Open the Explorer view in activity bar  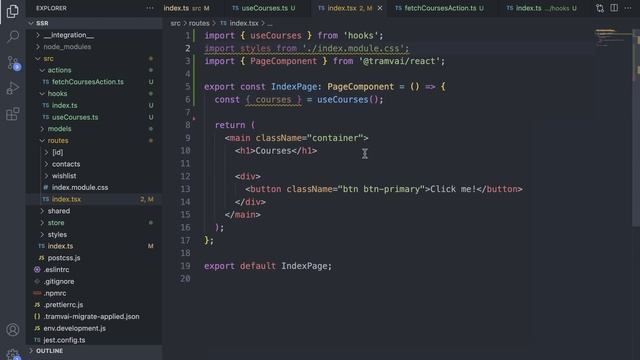pyautogui.click(x=13, y=11)
